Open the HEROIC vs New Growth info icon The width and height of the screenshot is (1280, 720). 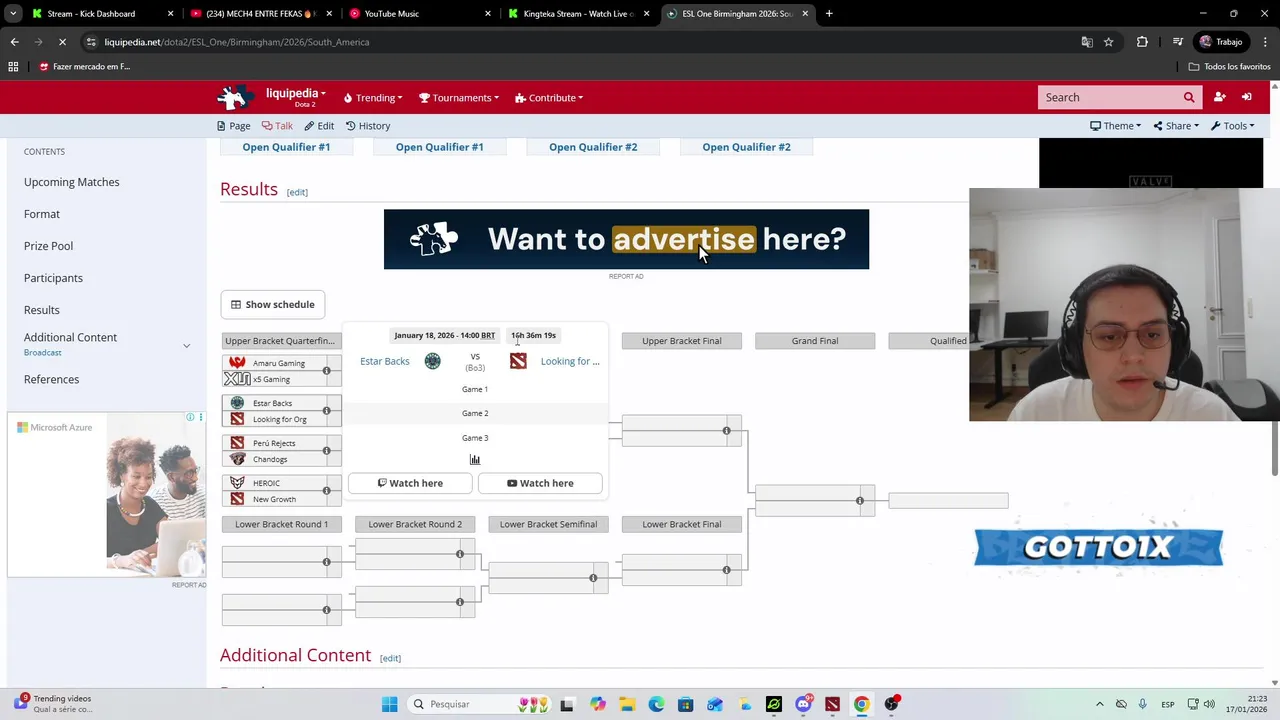click(x=326, y=491)
